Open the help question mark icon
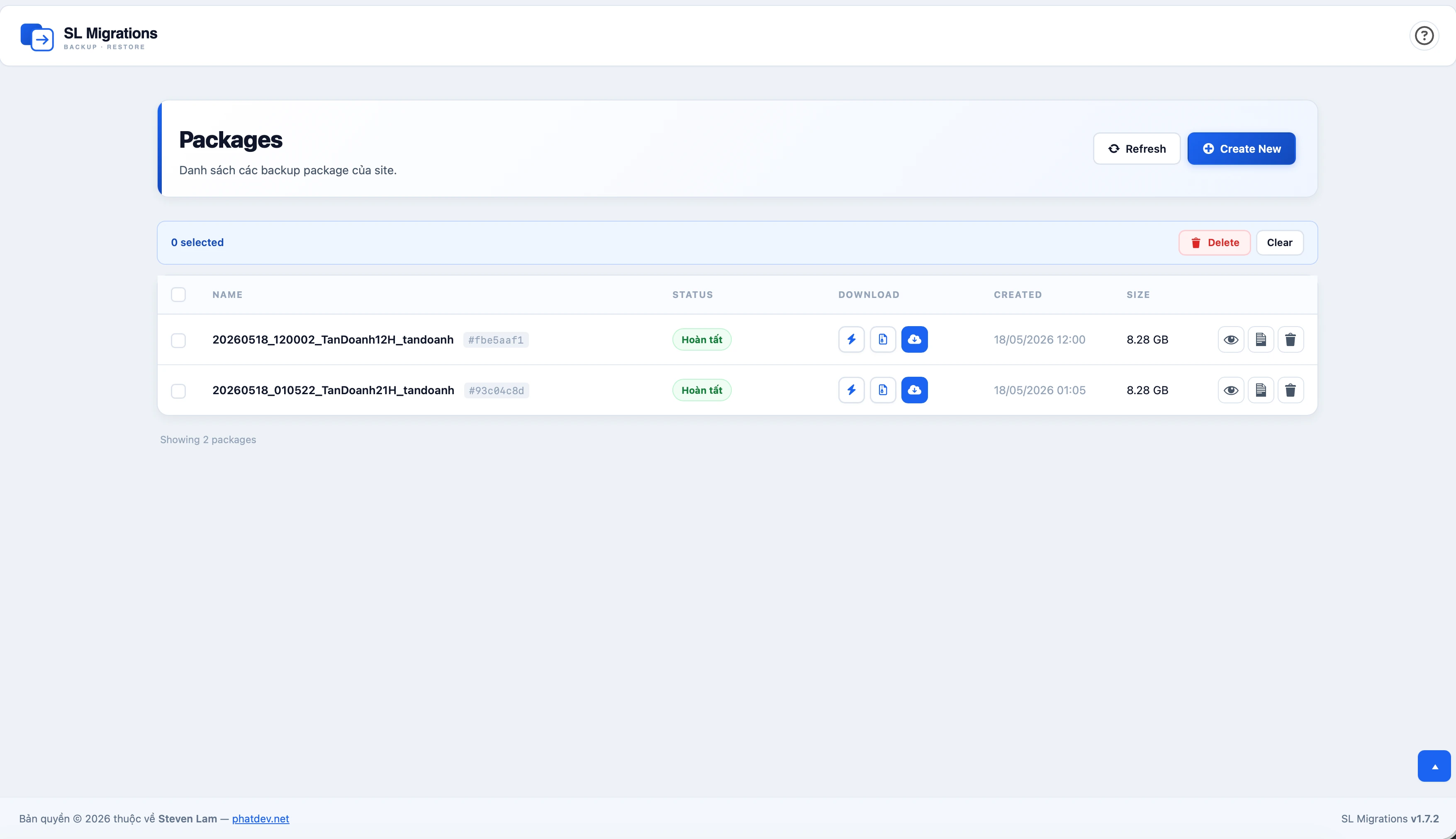Viewport: 1456px width, 839px height. [1424, 36]
